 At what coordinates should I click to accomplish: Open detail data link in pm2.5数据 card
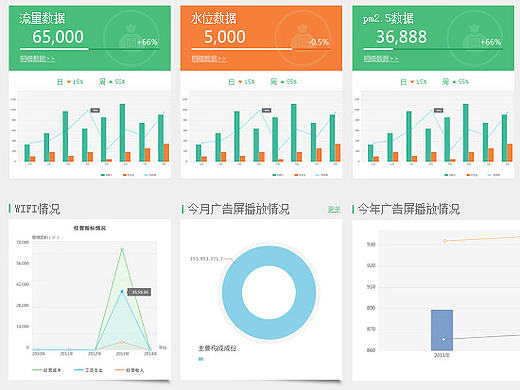click(381, 59)
